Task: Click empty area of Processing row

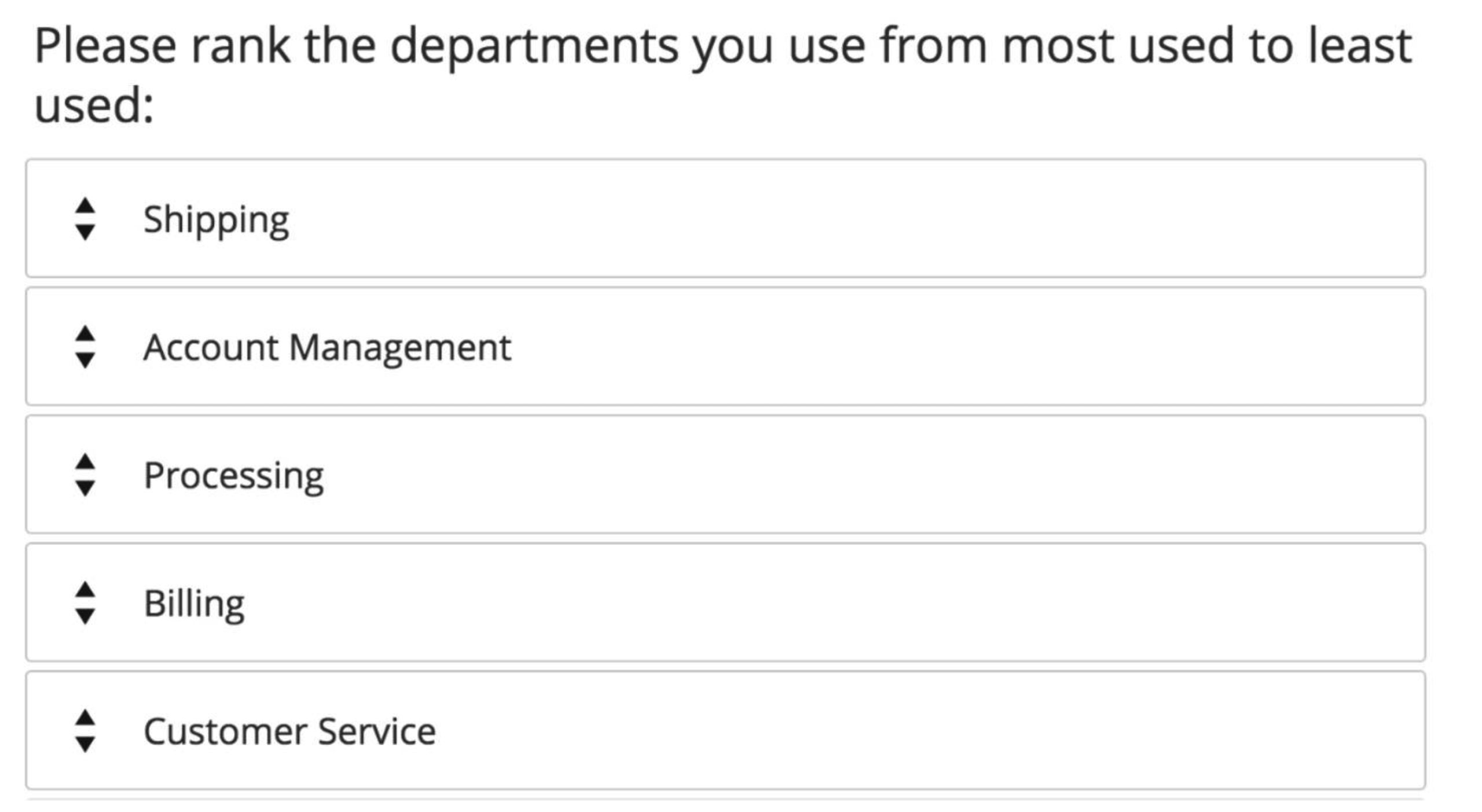Action: [x=868, y=475]
